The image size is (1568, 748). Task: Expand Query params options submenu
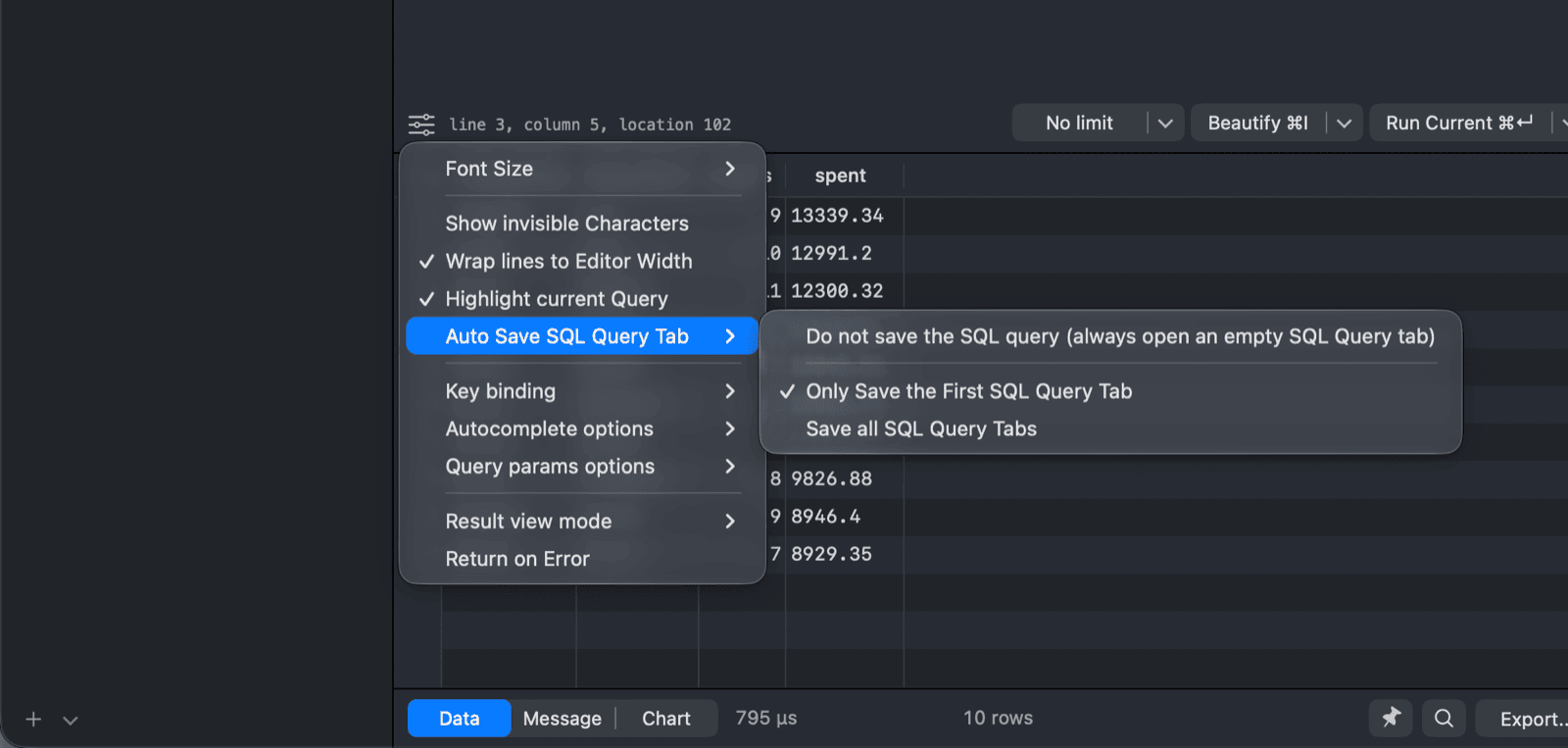(x=582, y=467)
